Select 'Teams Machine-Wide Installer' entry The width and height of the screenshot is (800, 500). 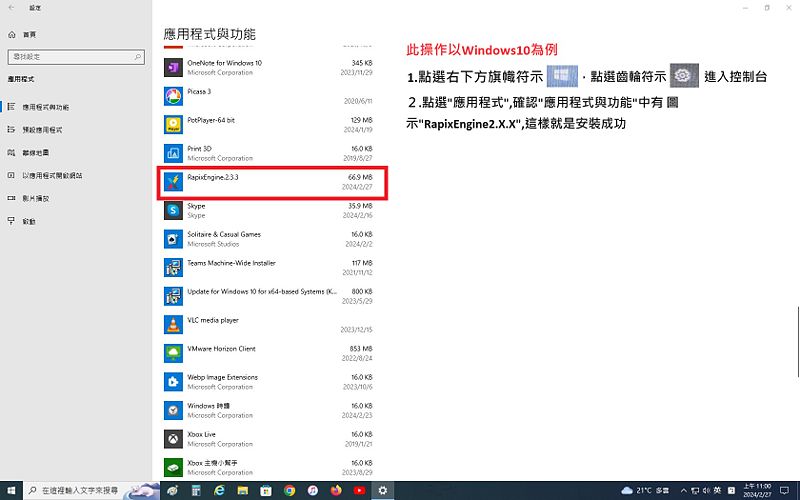(269, 267)
